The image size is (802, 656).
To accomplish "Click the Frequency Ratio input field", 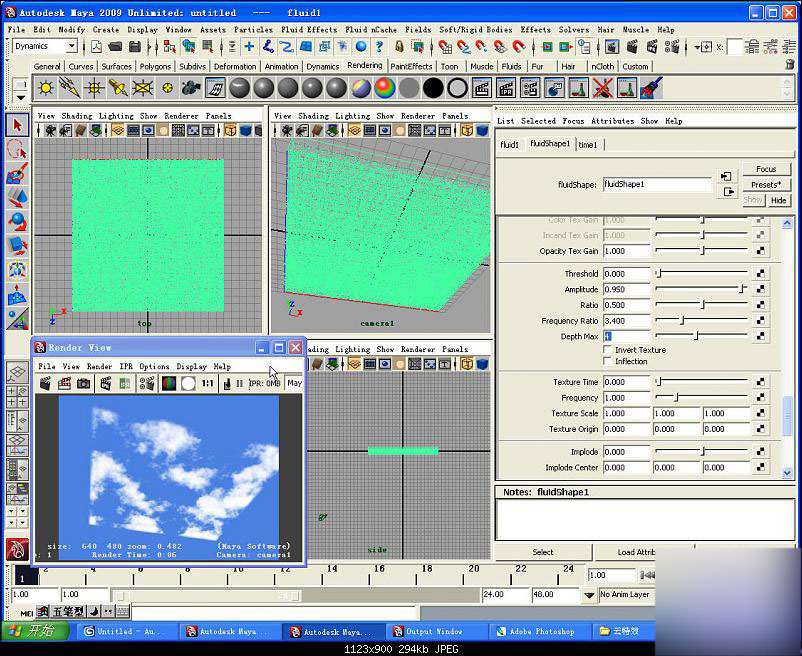I will [627, 321].
